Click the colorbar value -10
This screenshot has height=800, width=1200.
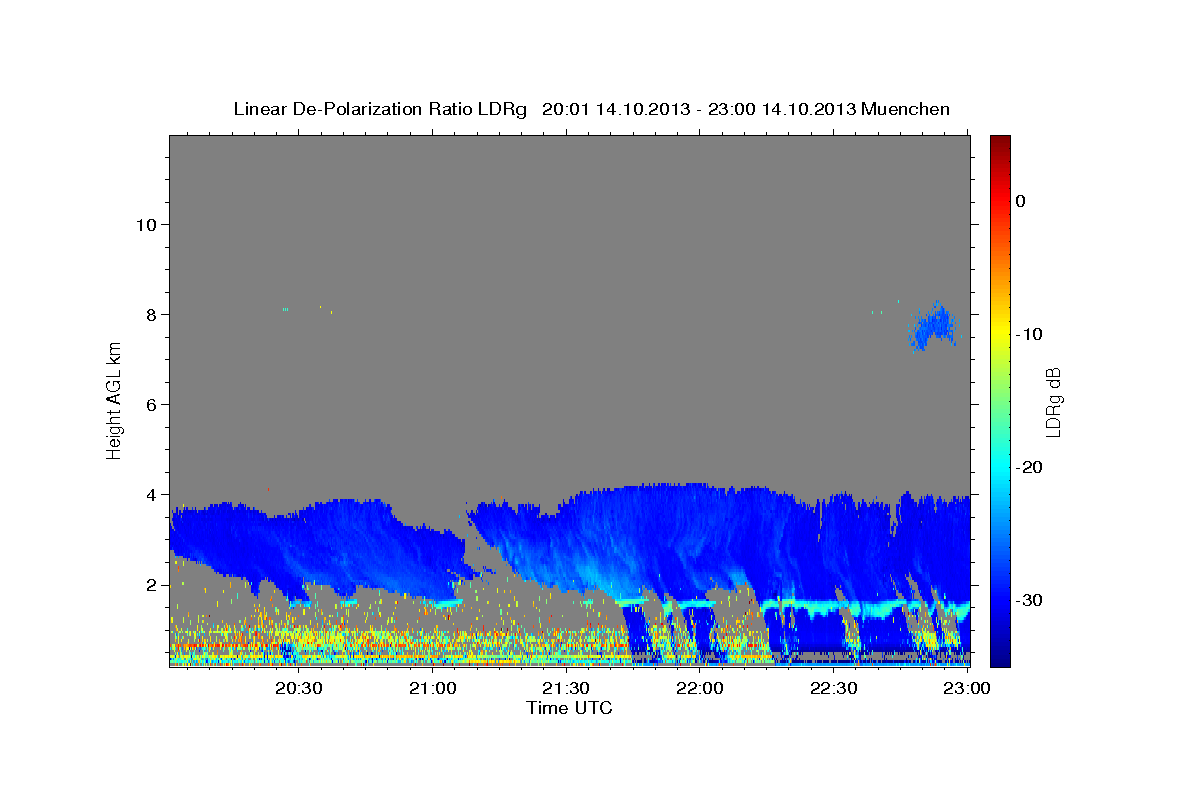pyautogui.click(x=1030, y=334)
